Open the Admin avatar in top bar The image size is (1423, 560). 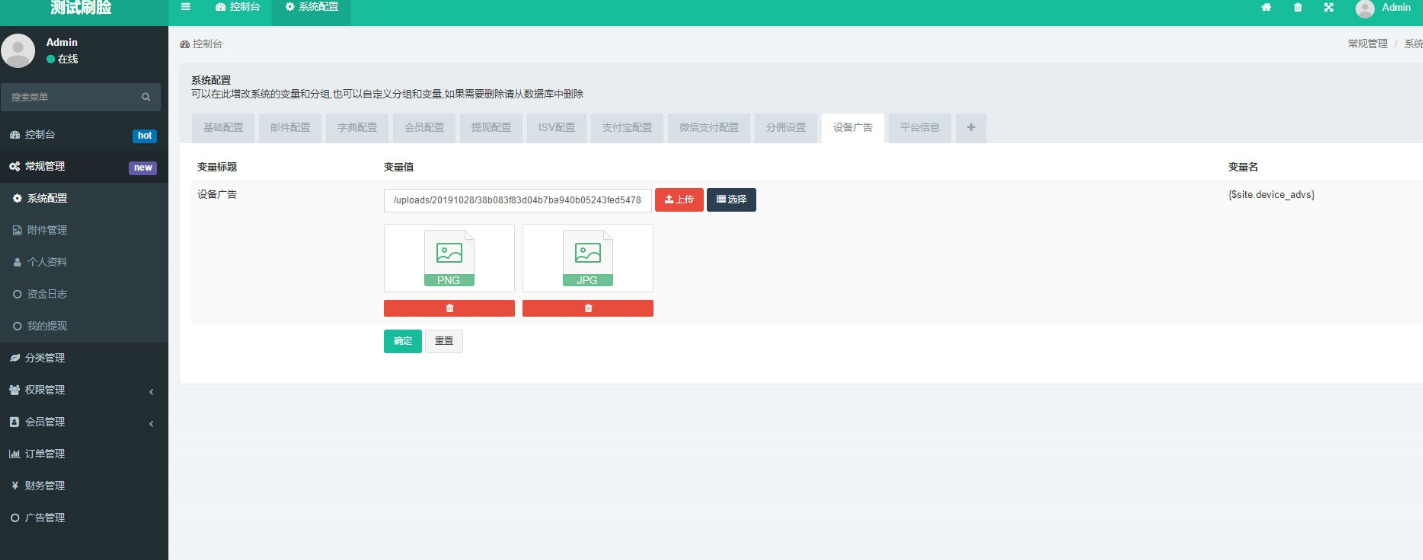pyautogui.click(x=1365, y=9)
